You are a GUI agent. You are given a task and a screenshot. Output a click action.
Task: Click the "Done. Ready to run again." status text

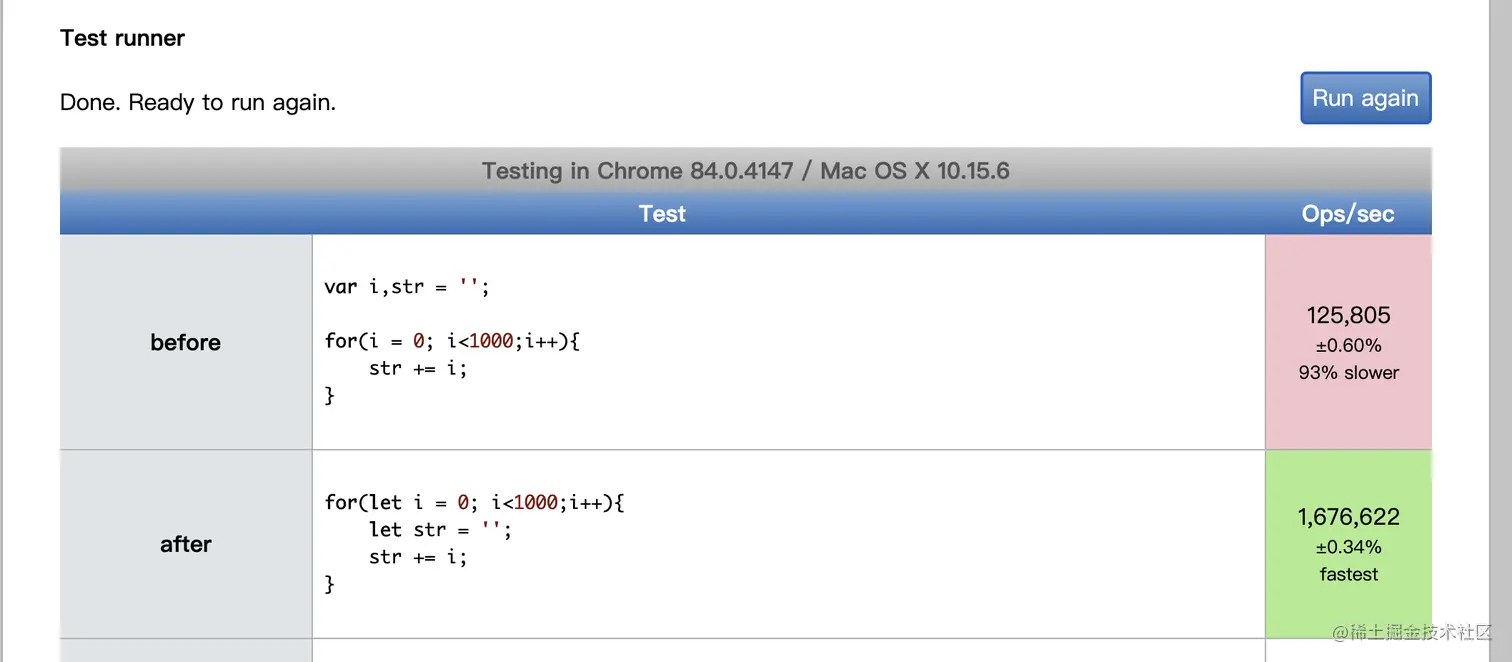pos(198,102)
